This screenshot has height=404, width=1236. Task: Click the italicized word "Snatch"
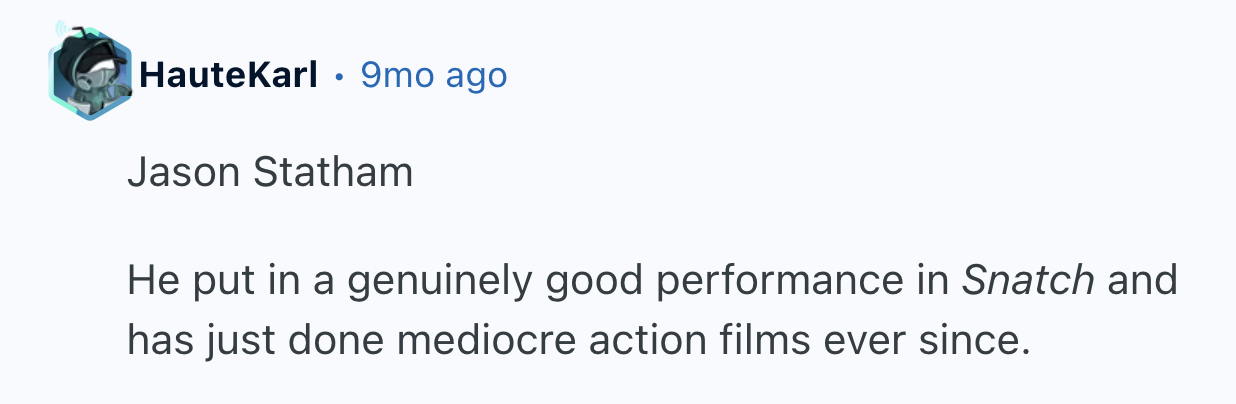1028,282
